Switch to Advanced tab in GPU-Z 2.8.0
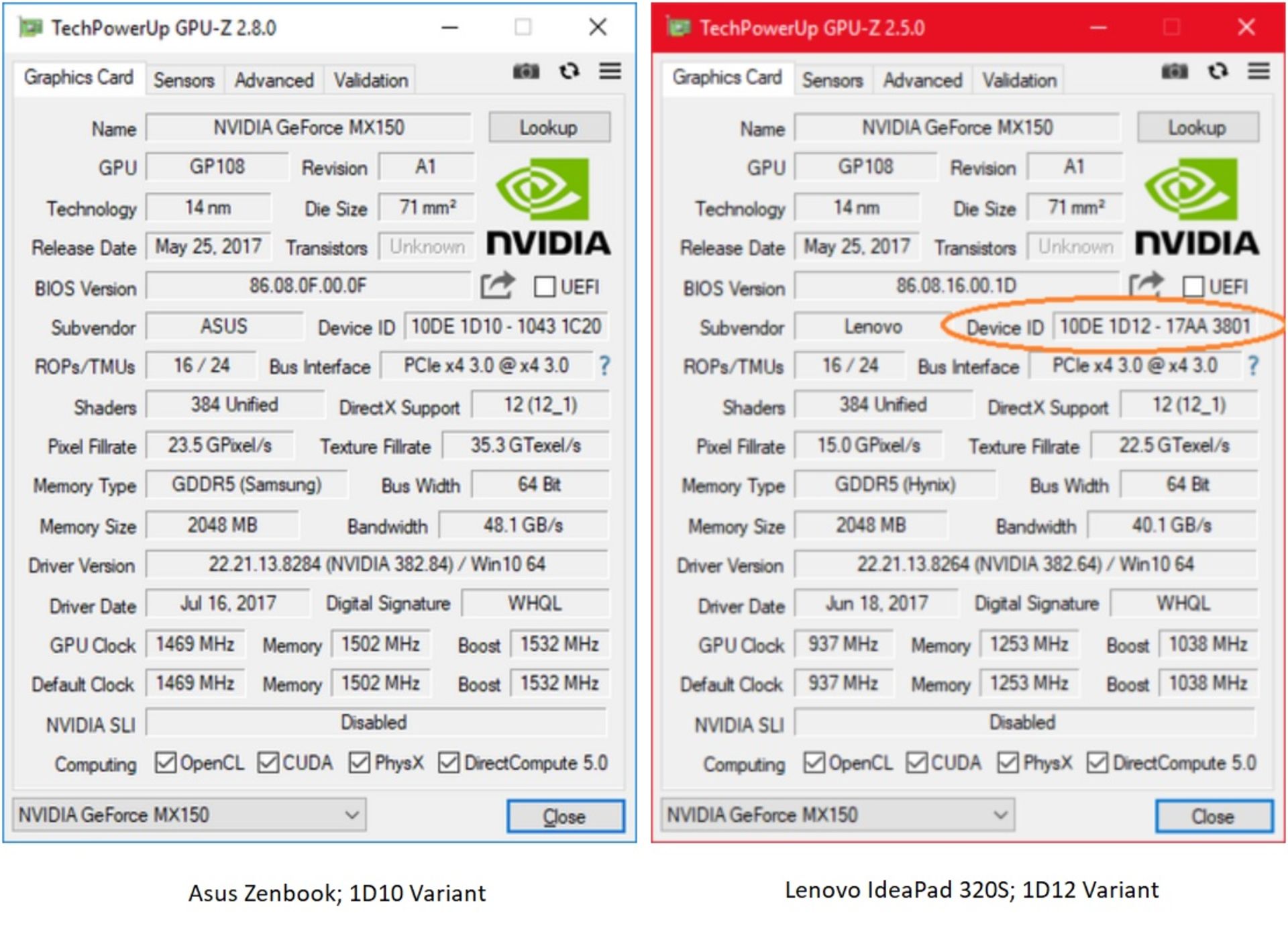Screen dimensions: 1288x950 (274, 80)
